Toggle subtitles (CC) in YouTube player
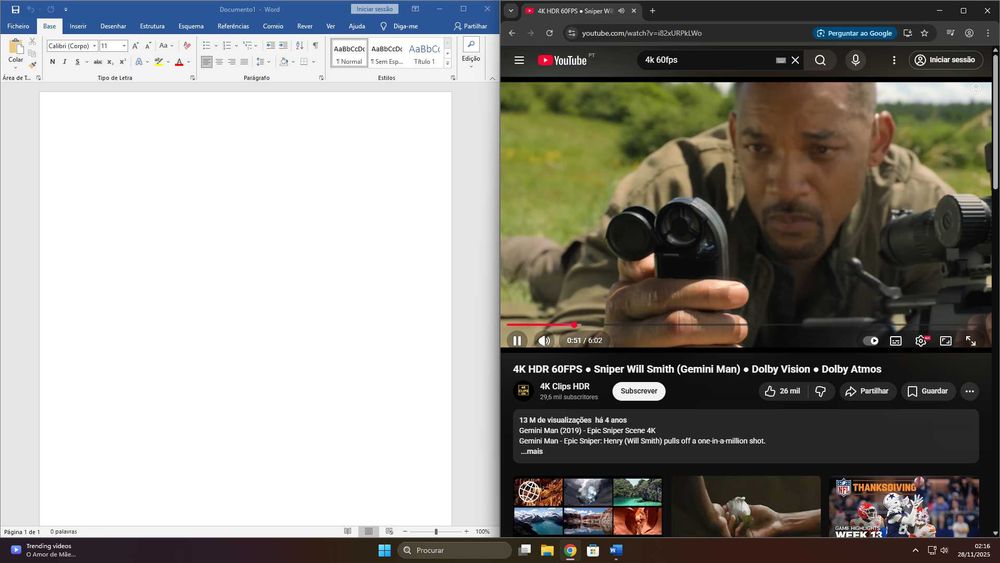The width and height of the screenshot is (1000, 563). 896,340
